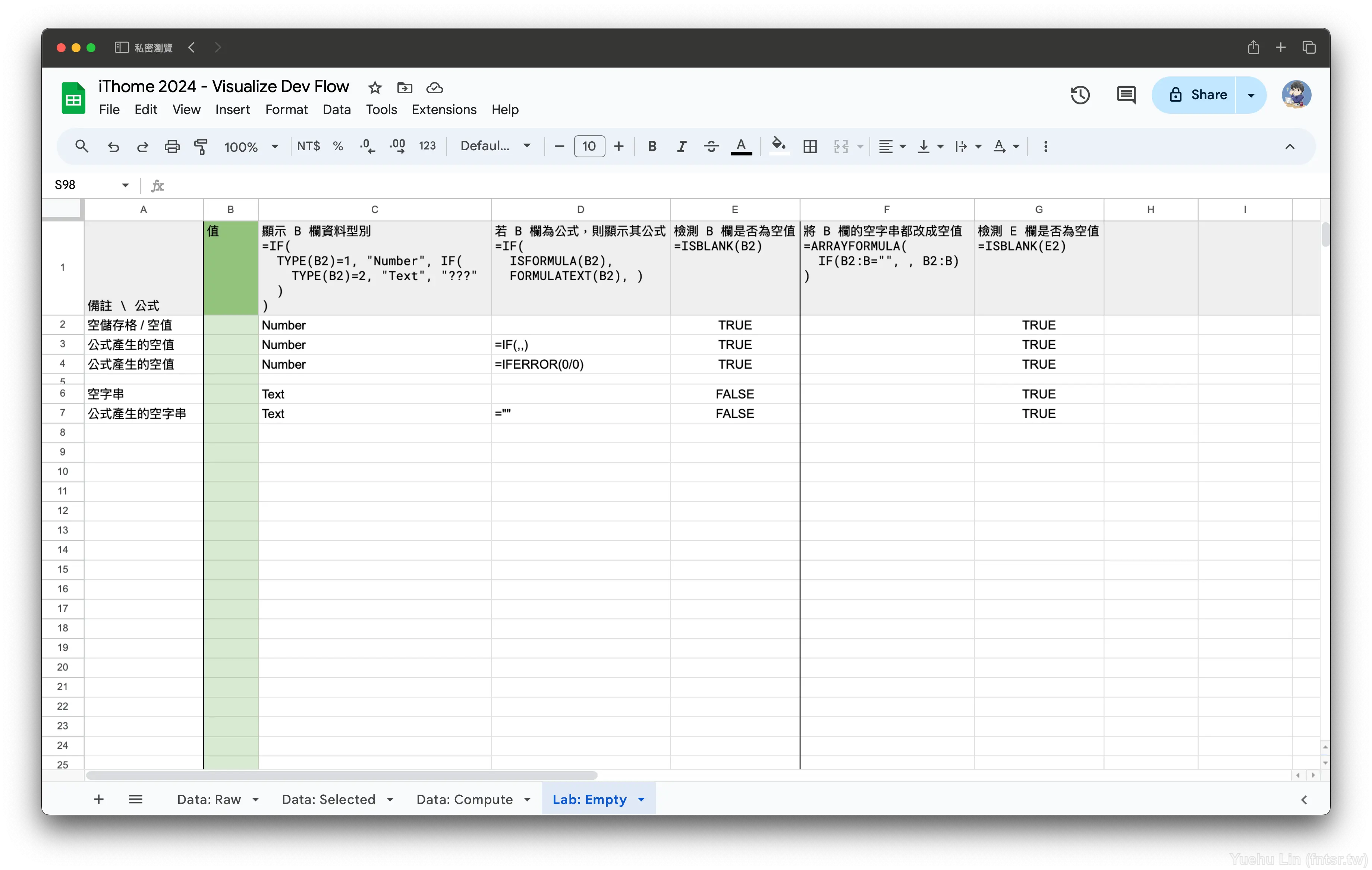The width and height of the screenshot is (1372, 870).
Task: Go back in browser
Action: tap(192, 47)
